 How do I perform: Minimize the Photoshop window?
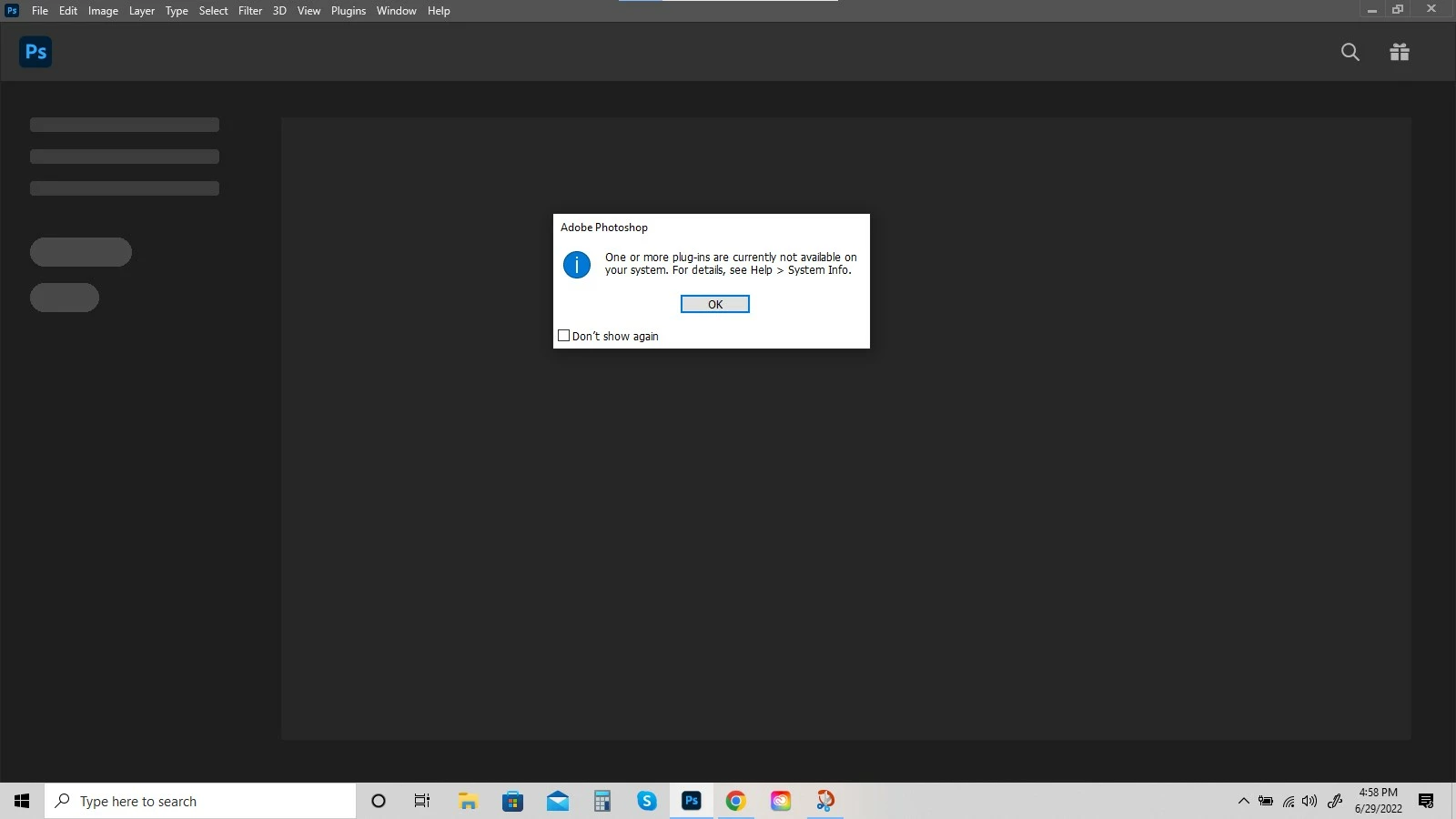pos(1372,10)
